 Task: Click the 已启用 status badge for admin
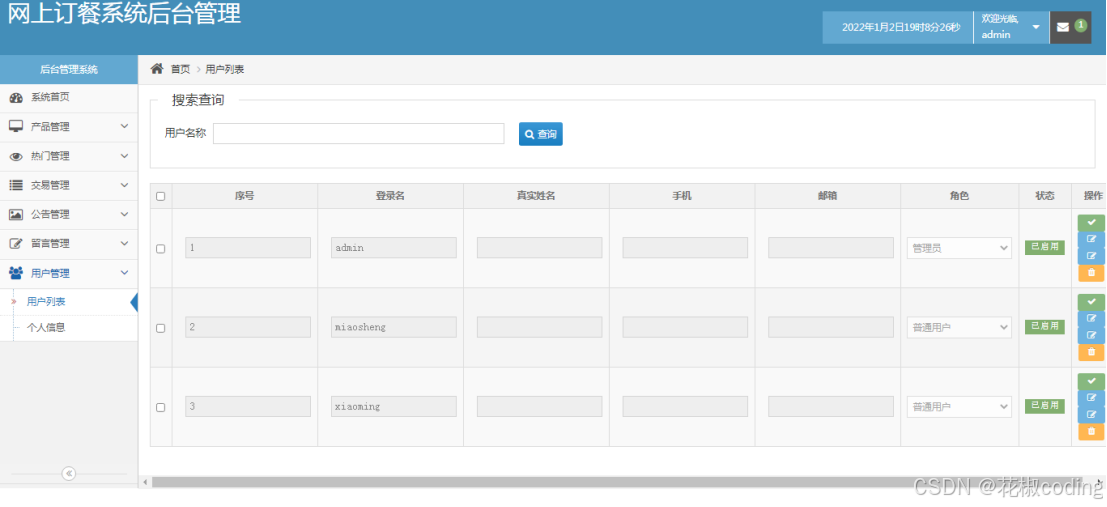point(1045,247)
